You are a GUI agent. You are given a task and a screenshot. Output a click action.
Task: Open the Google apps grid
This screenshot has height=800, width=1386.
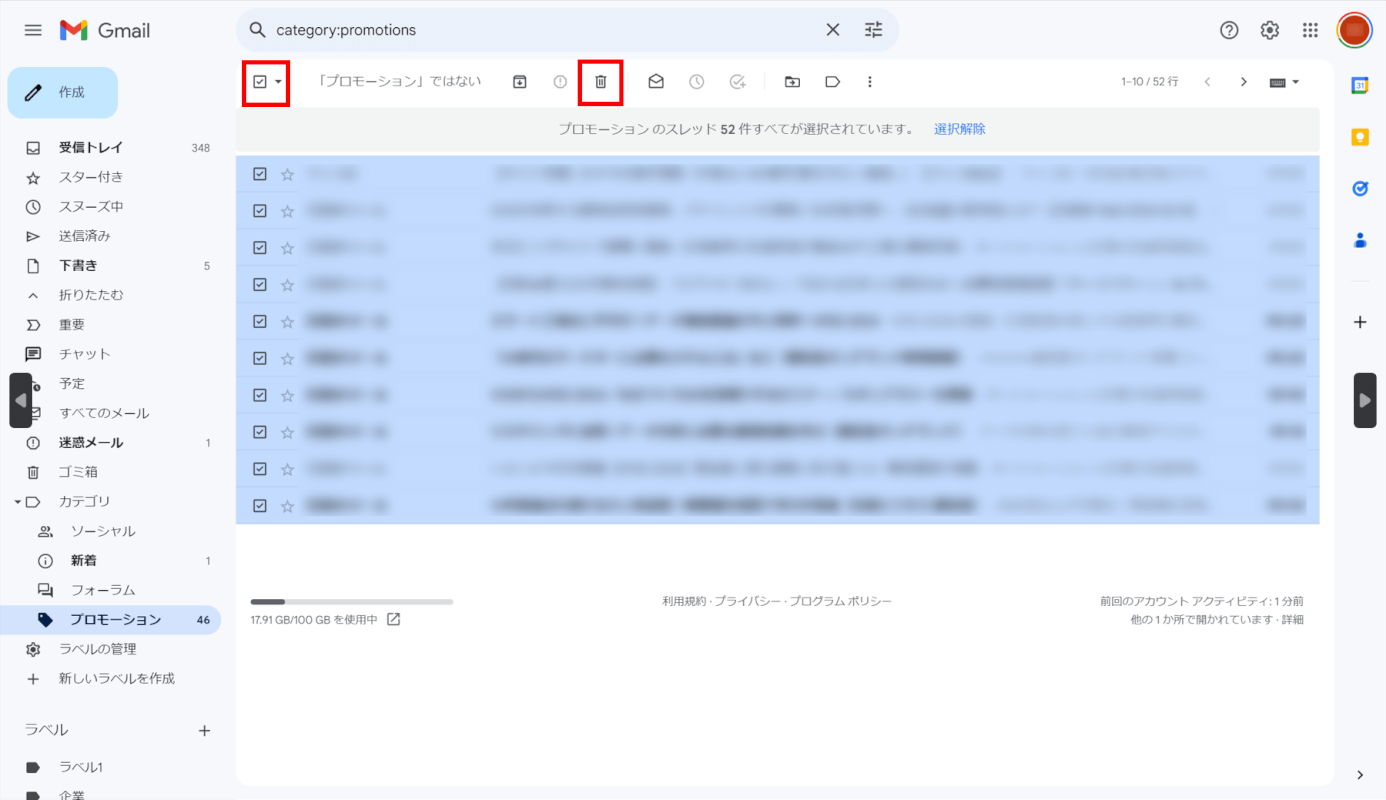pyautogui.click(x=1310, y=30)
